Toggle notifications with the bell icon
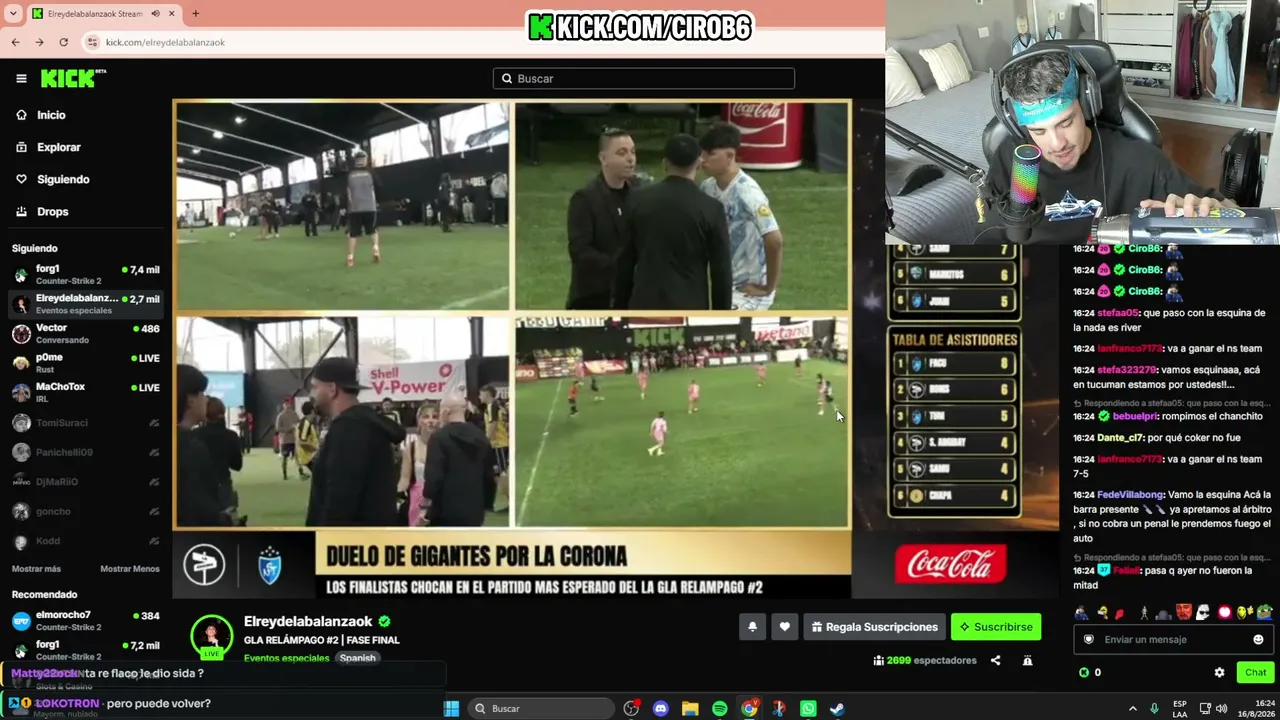 point(752,627)
